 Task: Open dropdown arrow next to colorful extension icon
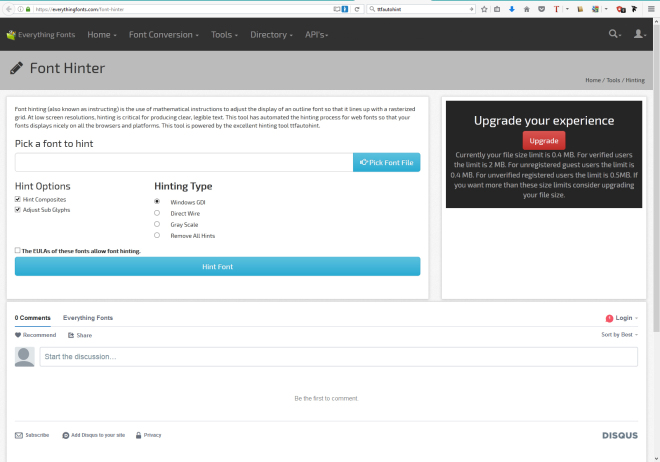tap(606, 9)
